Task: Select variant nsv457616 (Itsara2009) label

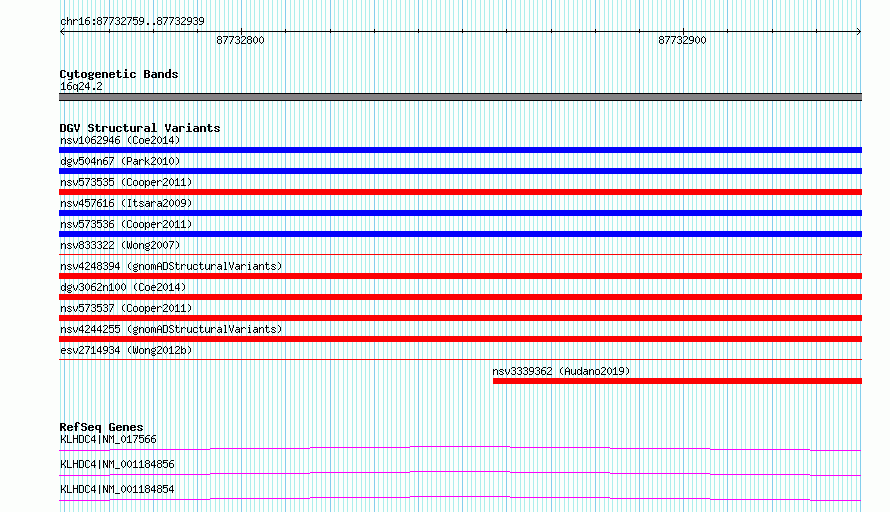Action: [x=126, y=203]
